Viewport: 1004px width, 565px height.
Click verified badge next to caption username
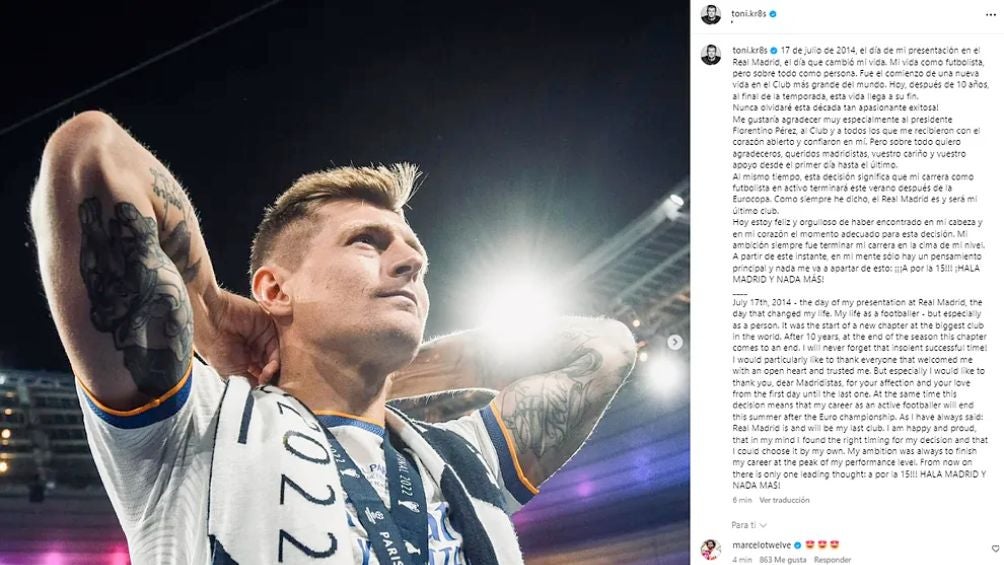[773, 50]
